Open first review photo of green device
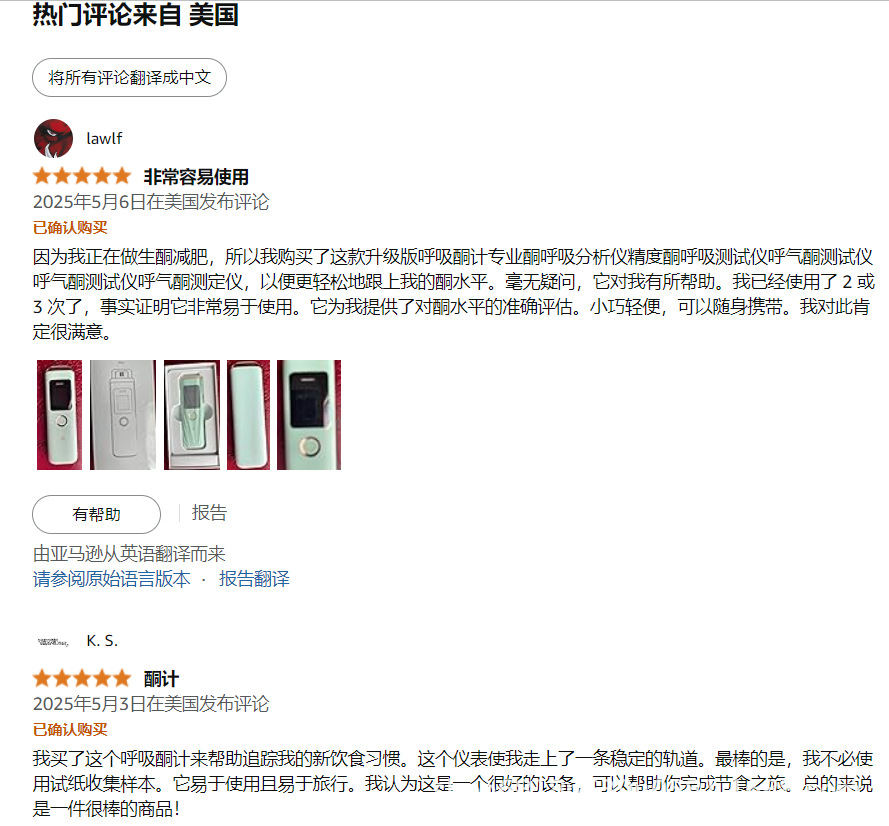This screenshot has width=889, height=826. (59, 415)
